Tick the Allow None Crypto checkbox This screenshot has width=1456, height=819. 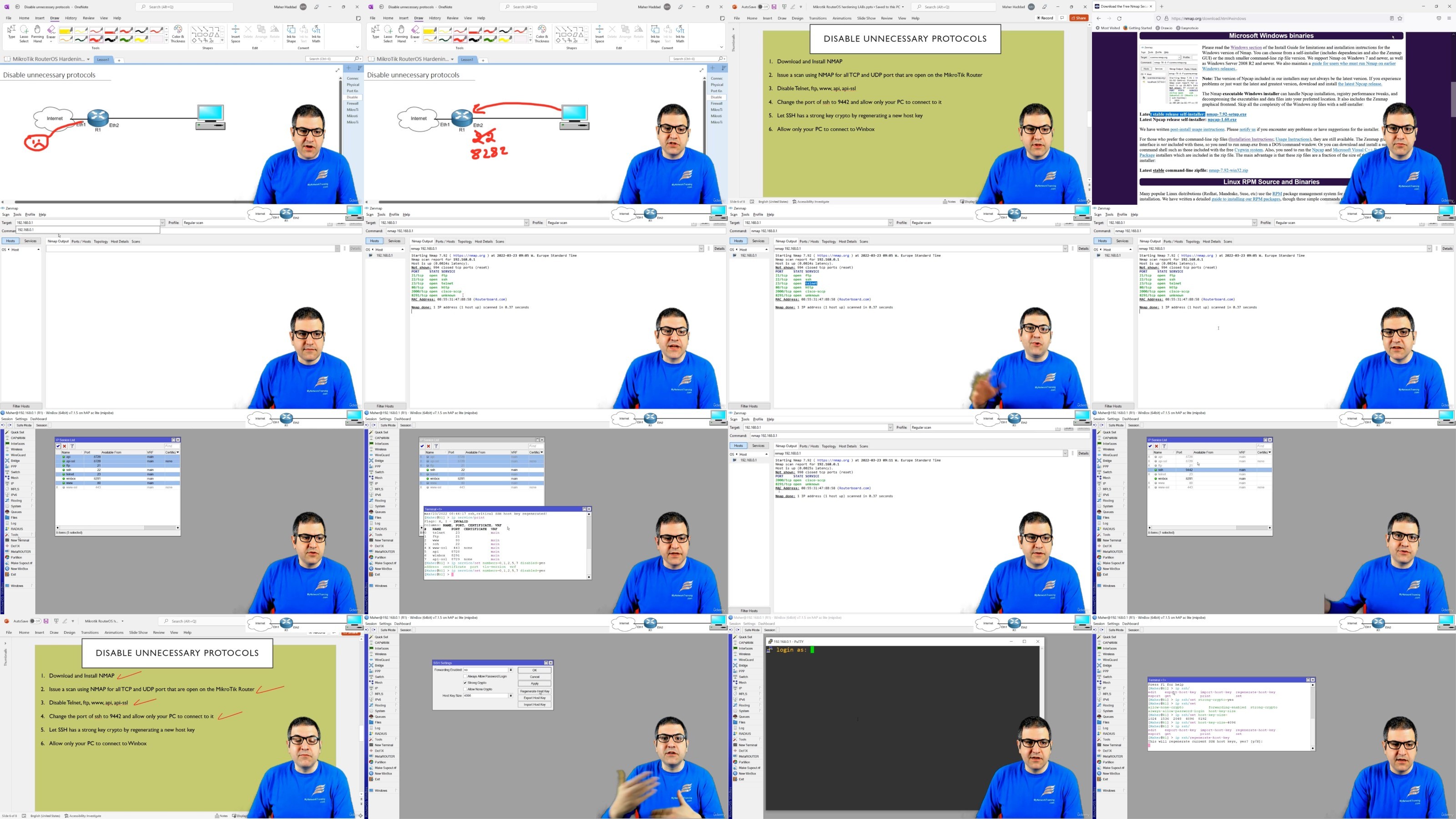[x=465, y=689]
